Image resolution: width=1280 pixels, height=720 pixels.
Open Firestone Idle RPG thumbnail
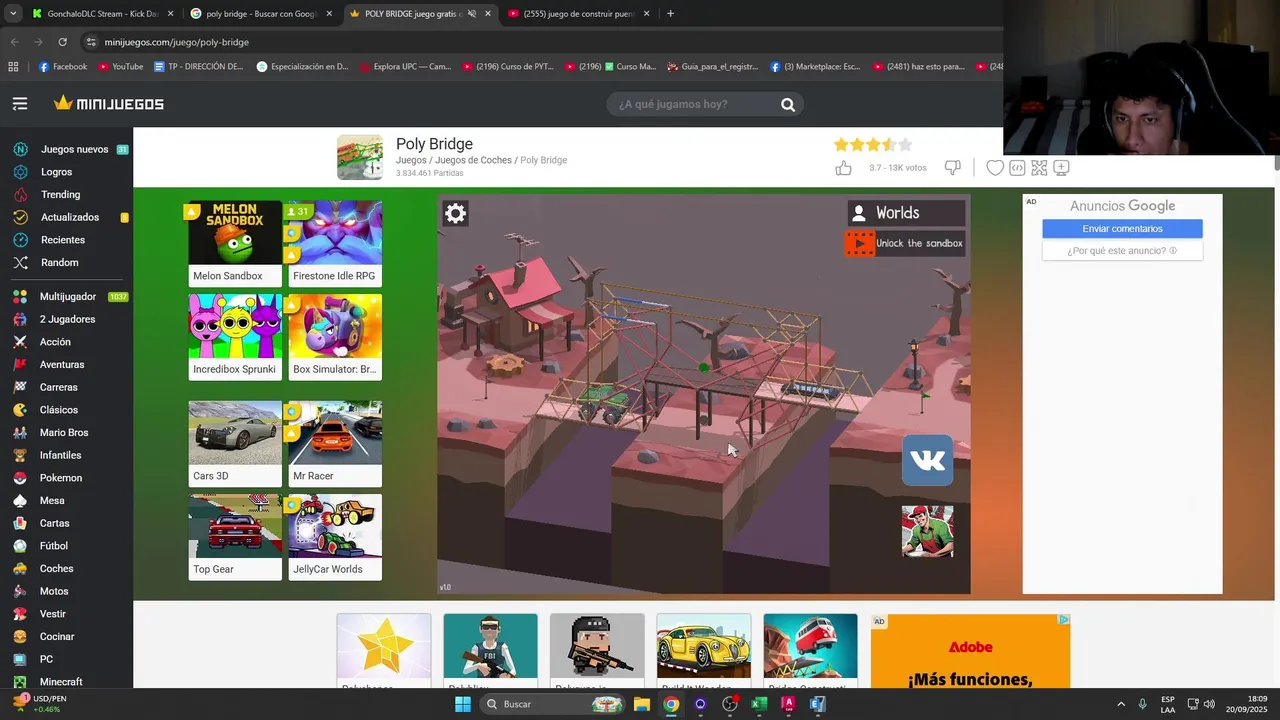pyautogui.click(x=335, y=244)
